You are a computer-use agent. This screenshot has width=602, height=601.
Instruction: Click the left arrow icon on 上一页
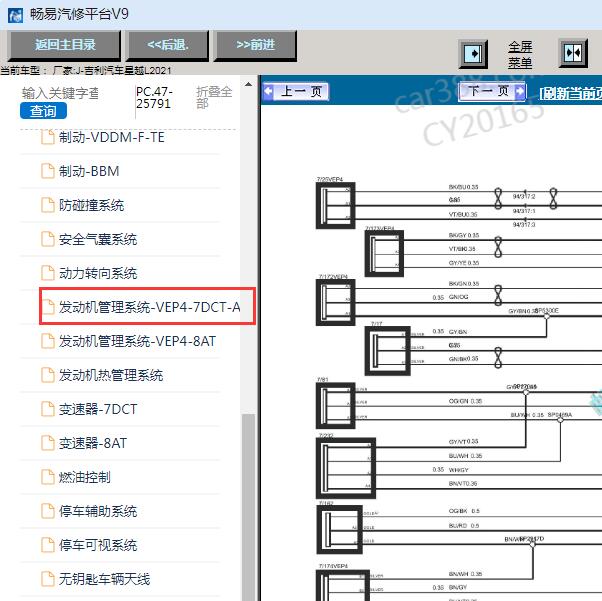pos(269,92)
